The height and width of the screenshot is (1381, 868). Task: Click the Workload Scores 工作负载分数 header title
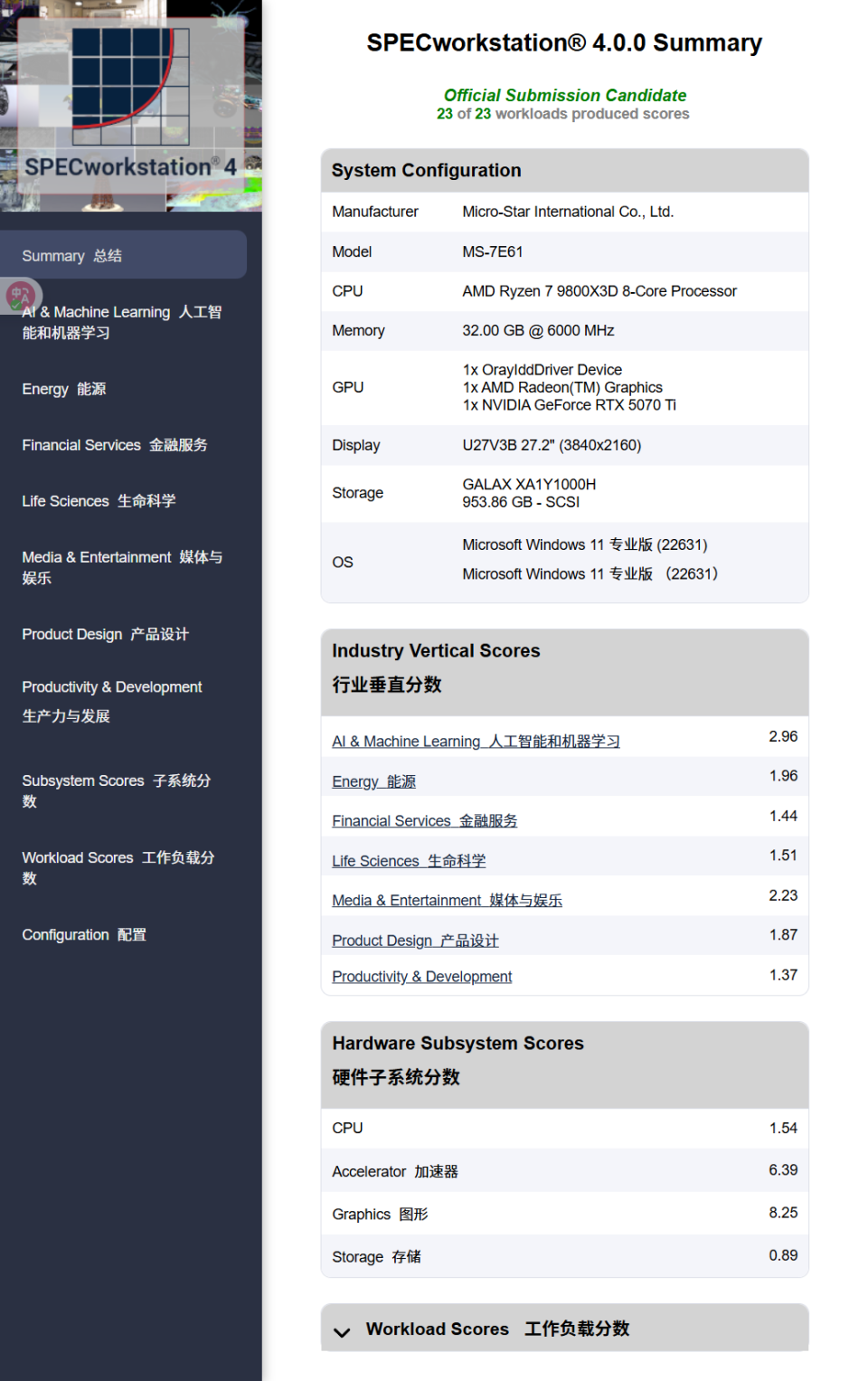[x=497, y=1329]
